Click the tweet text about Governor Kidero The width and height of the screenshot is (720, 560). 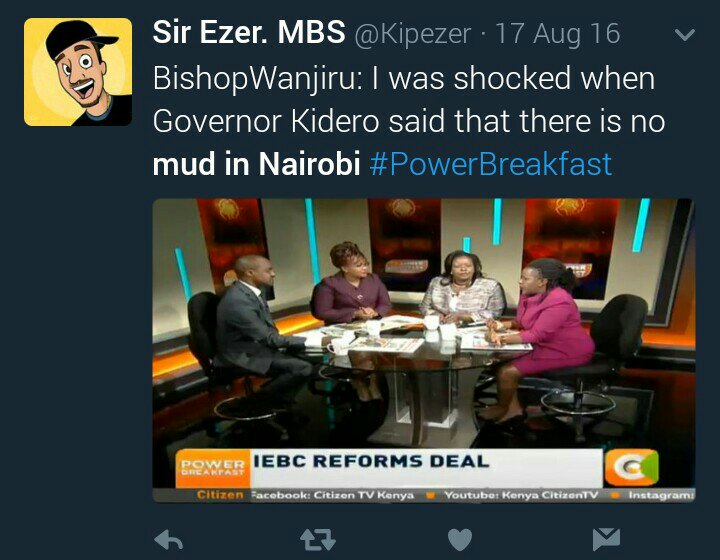coord(409,121)
